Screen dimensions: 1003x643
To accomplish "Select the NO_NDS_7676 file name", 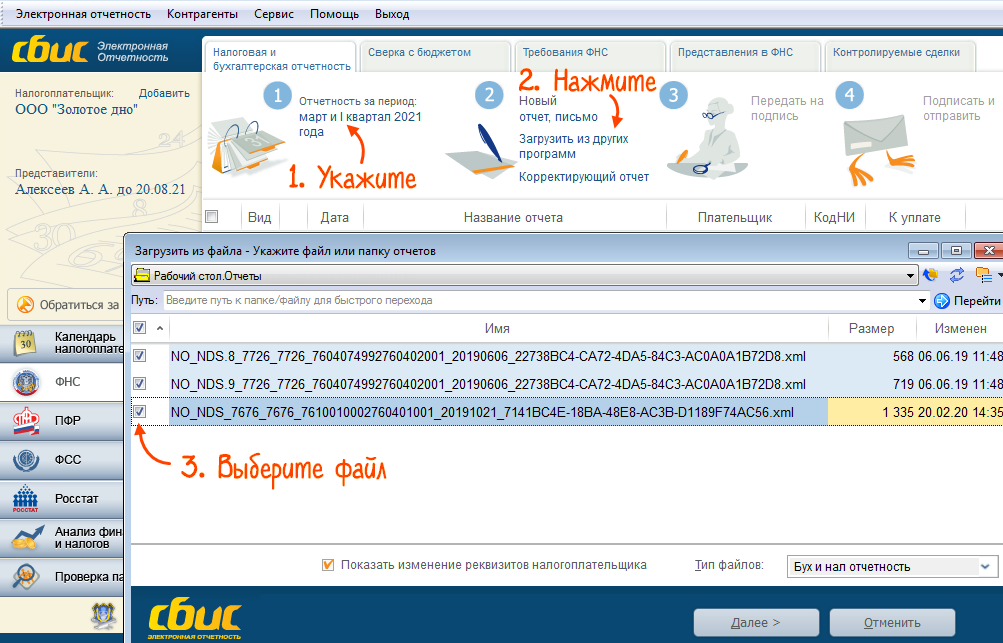I will pos(482,412).
